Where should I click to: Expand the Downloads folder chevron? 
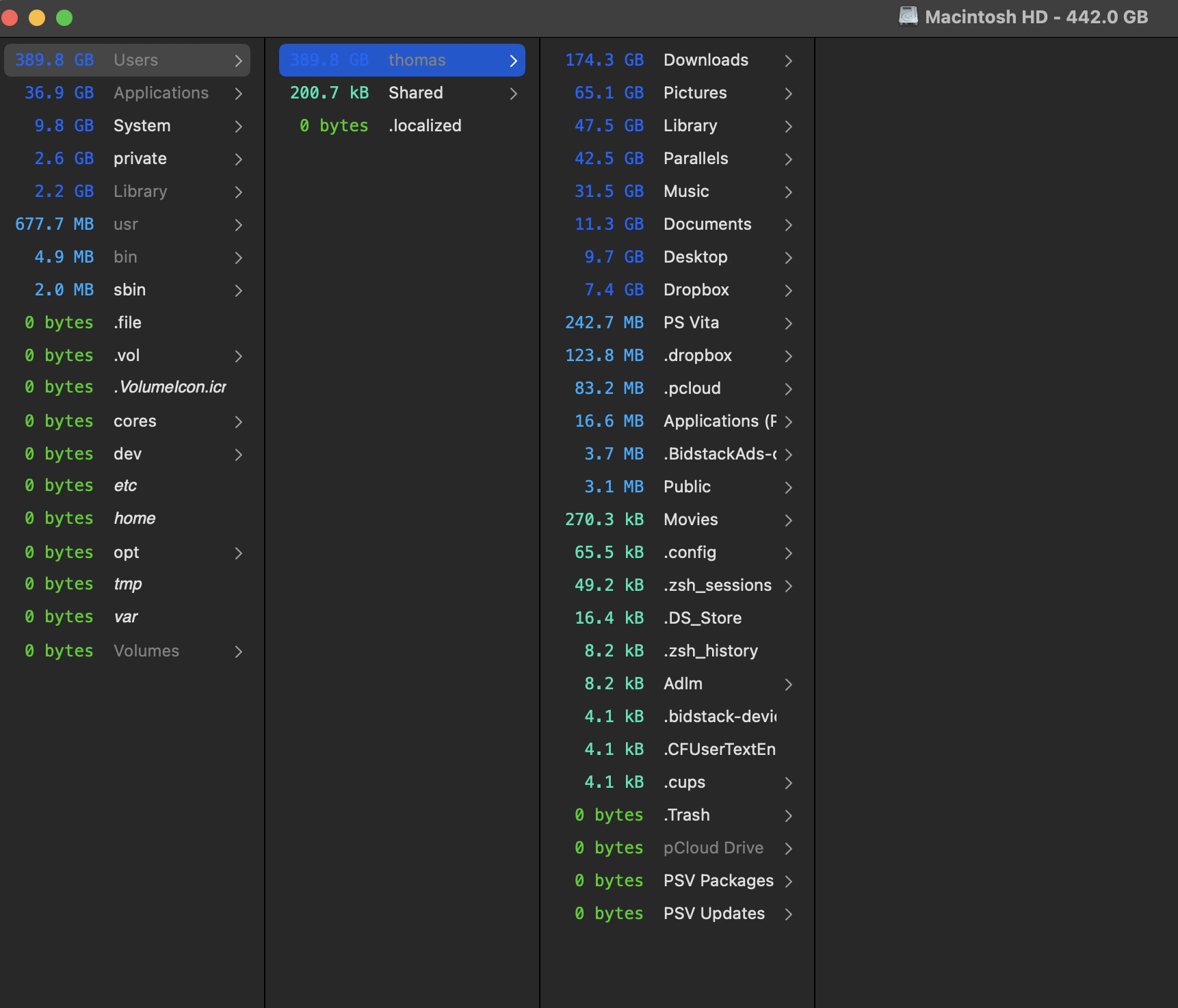coord(788,61)
